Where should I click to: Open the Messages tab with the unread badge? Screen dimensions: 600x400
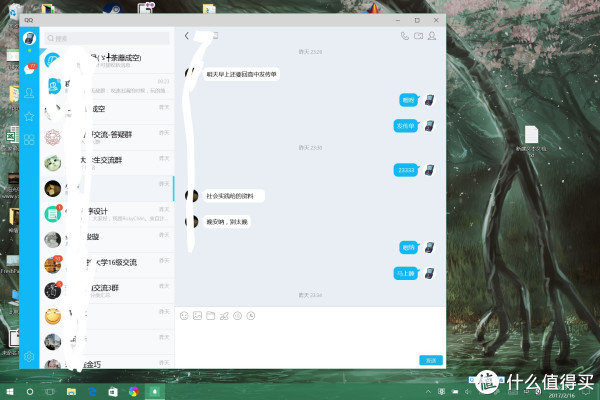pyautogui.click(x=29, y=69)
